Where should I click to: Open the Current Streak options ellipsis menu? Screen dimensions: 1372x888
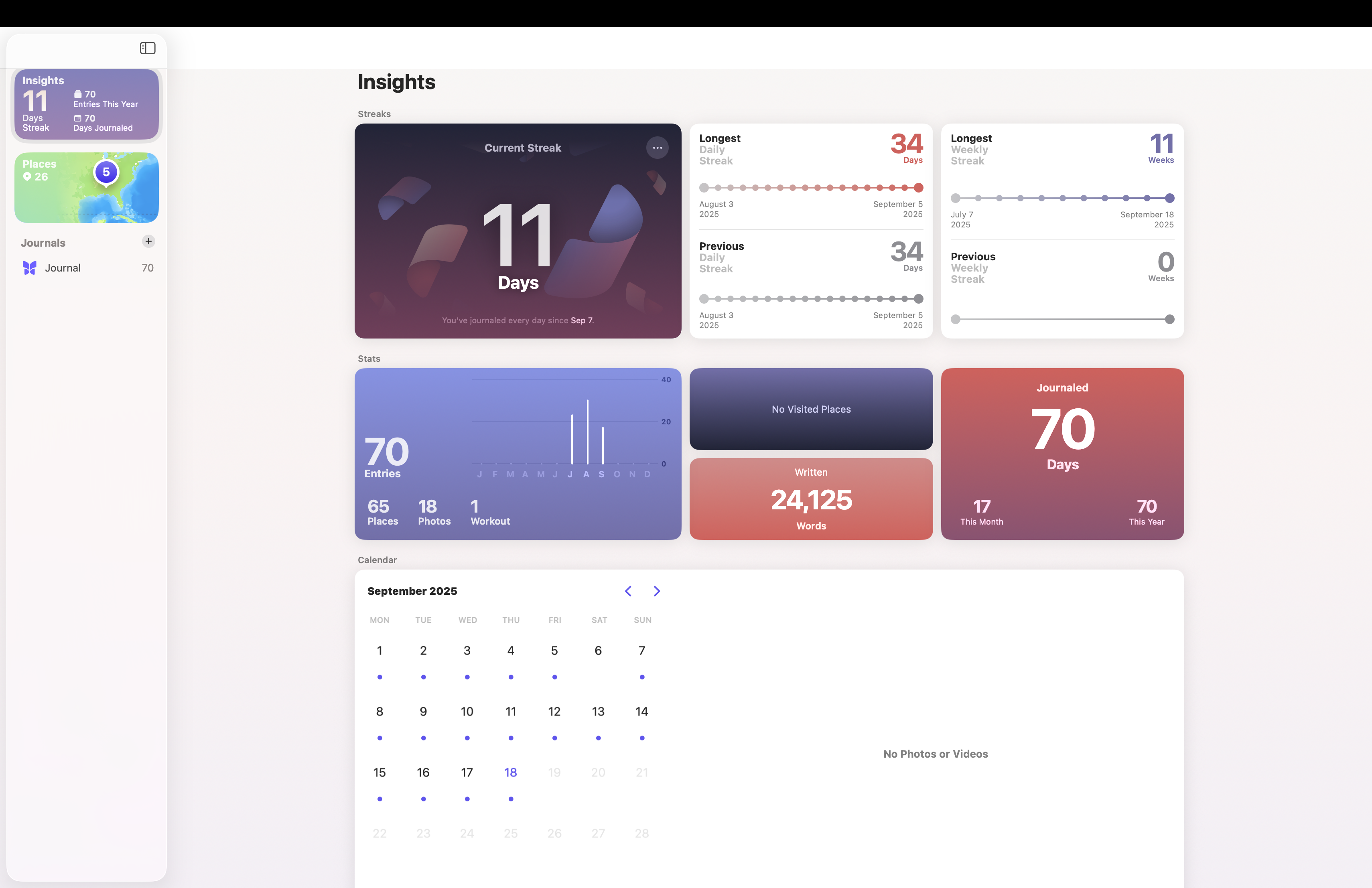pos(657,148)
